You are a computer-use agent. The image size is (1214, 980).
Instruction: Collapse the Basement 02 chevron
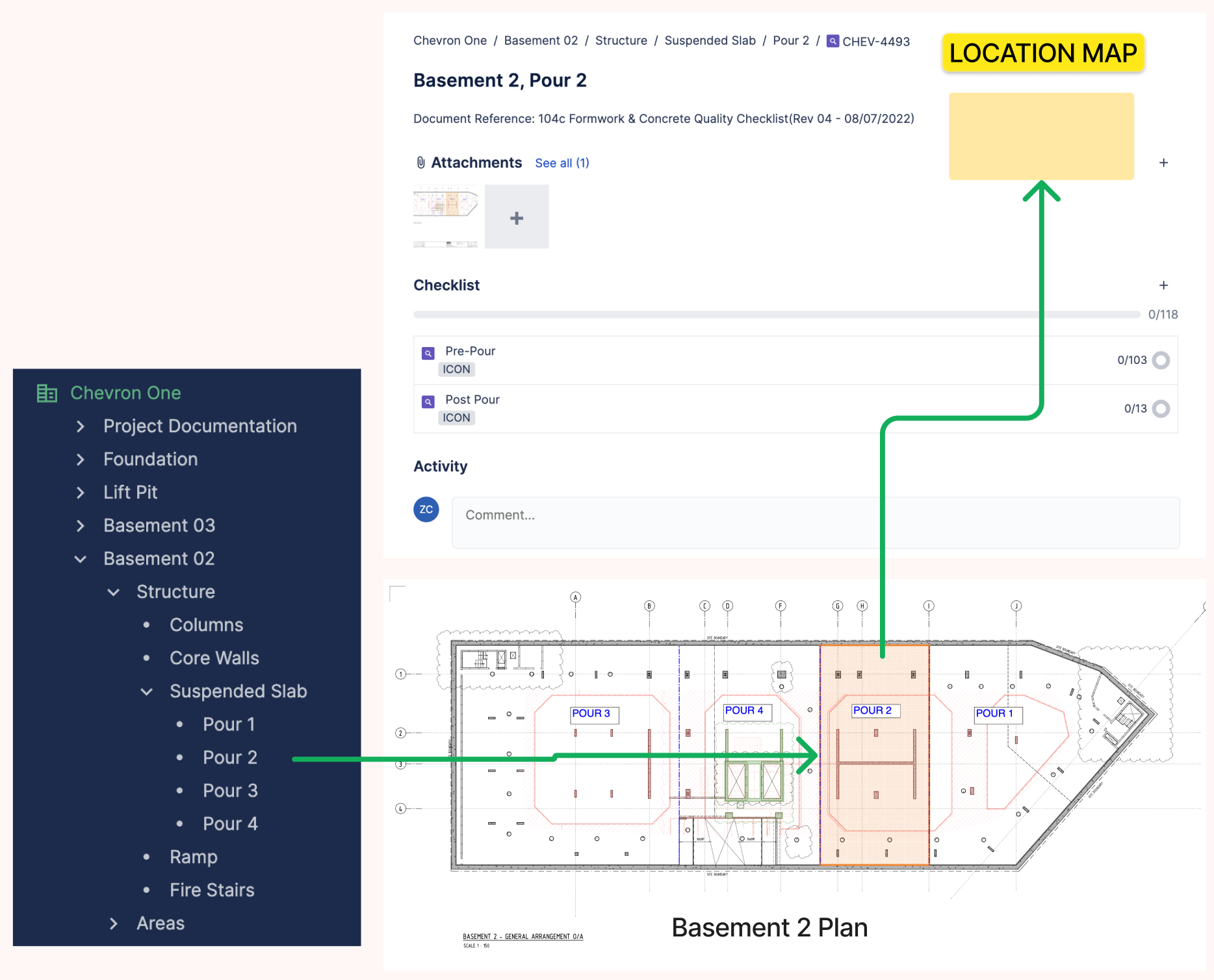point(80,559)
